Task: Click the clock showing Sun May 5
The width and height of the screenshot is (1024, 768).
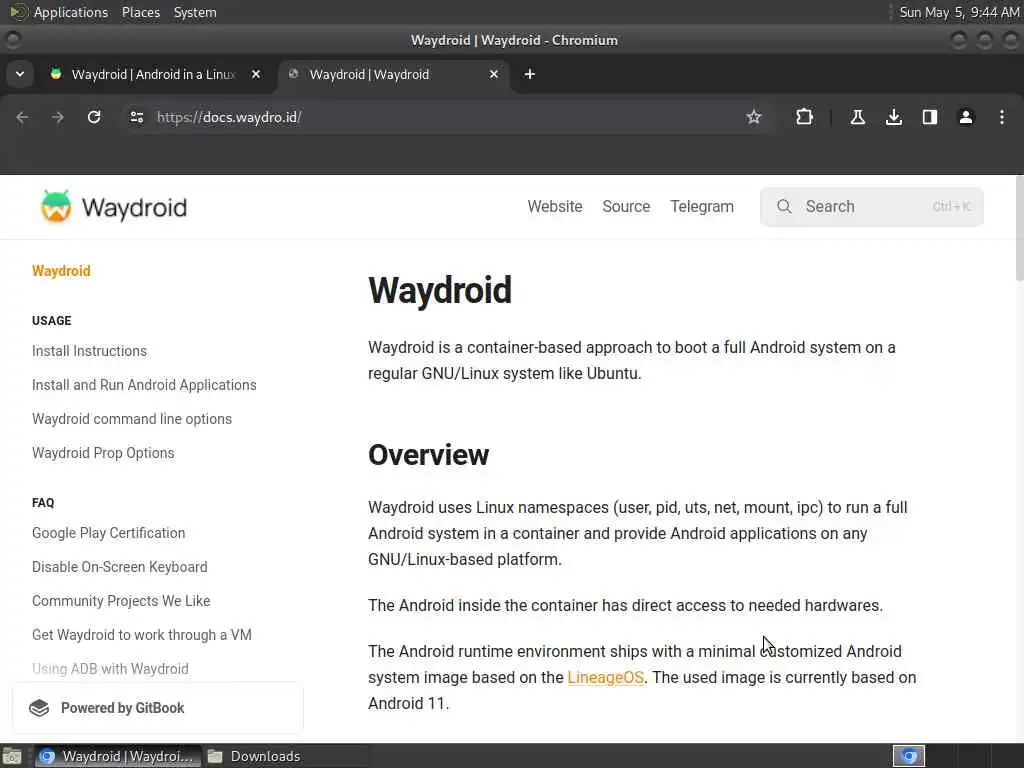Action: (x=959, y=12)
